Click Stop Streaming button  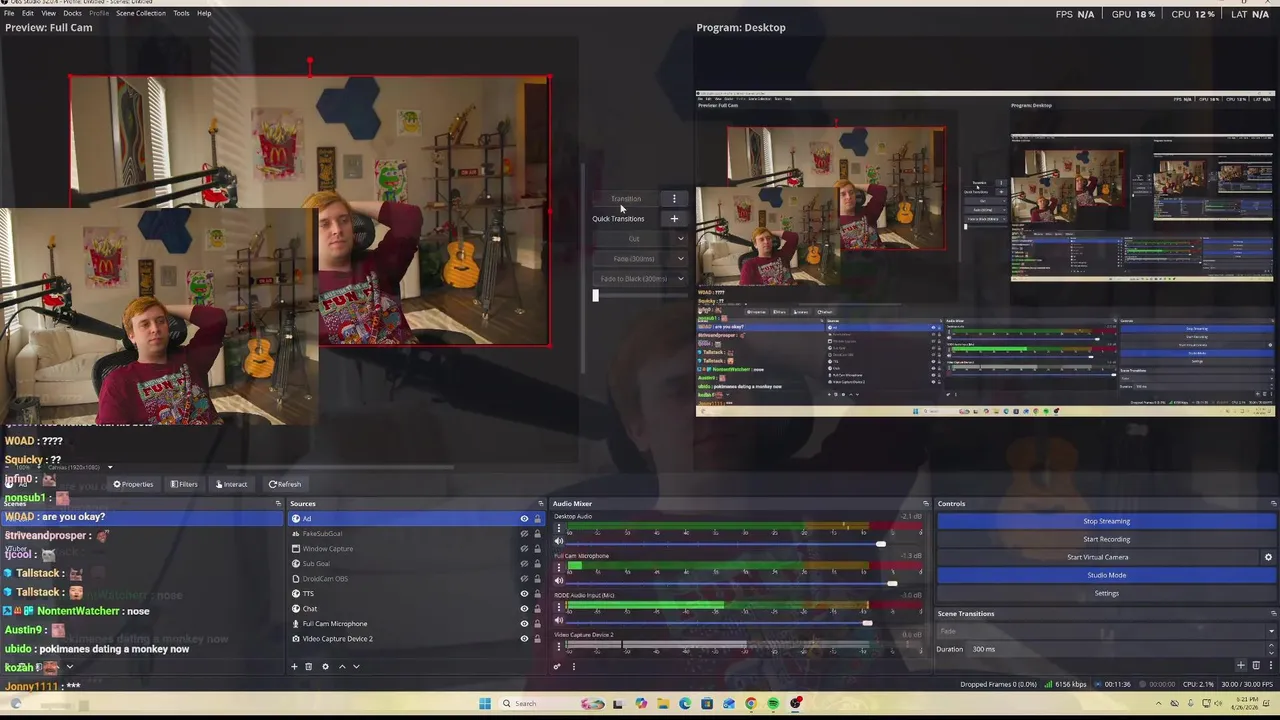pyautogui.click(x=1106, y=521)
